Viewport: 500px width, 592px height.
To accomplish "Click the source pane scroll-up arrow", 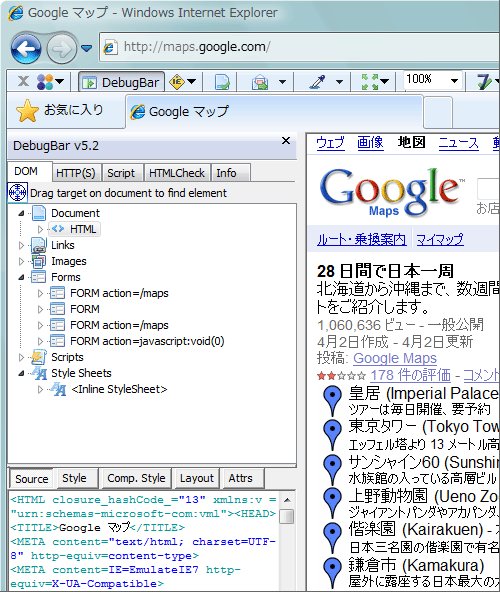I will point(287,500).
